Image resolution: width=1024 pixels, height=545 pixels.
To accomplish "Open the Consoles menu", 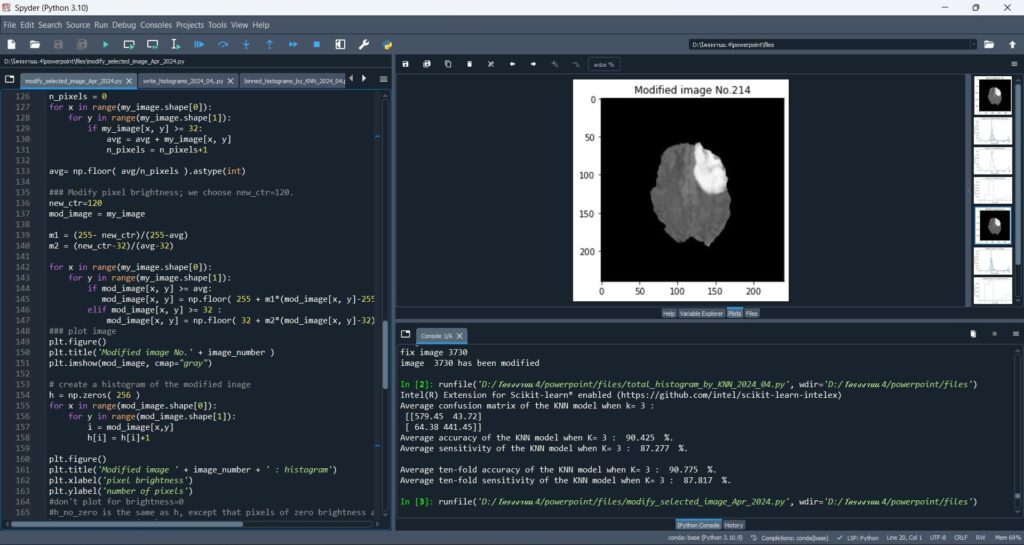I will [x=156, y=24].
